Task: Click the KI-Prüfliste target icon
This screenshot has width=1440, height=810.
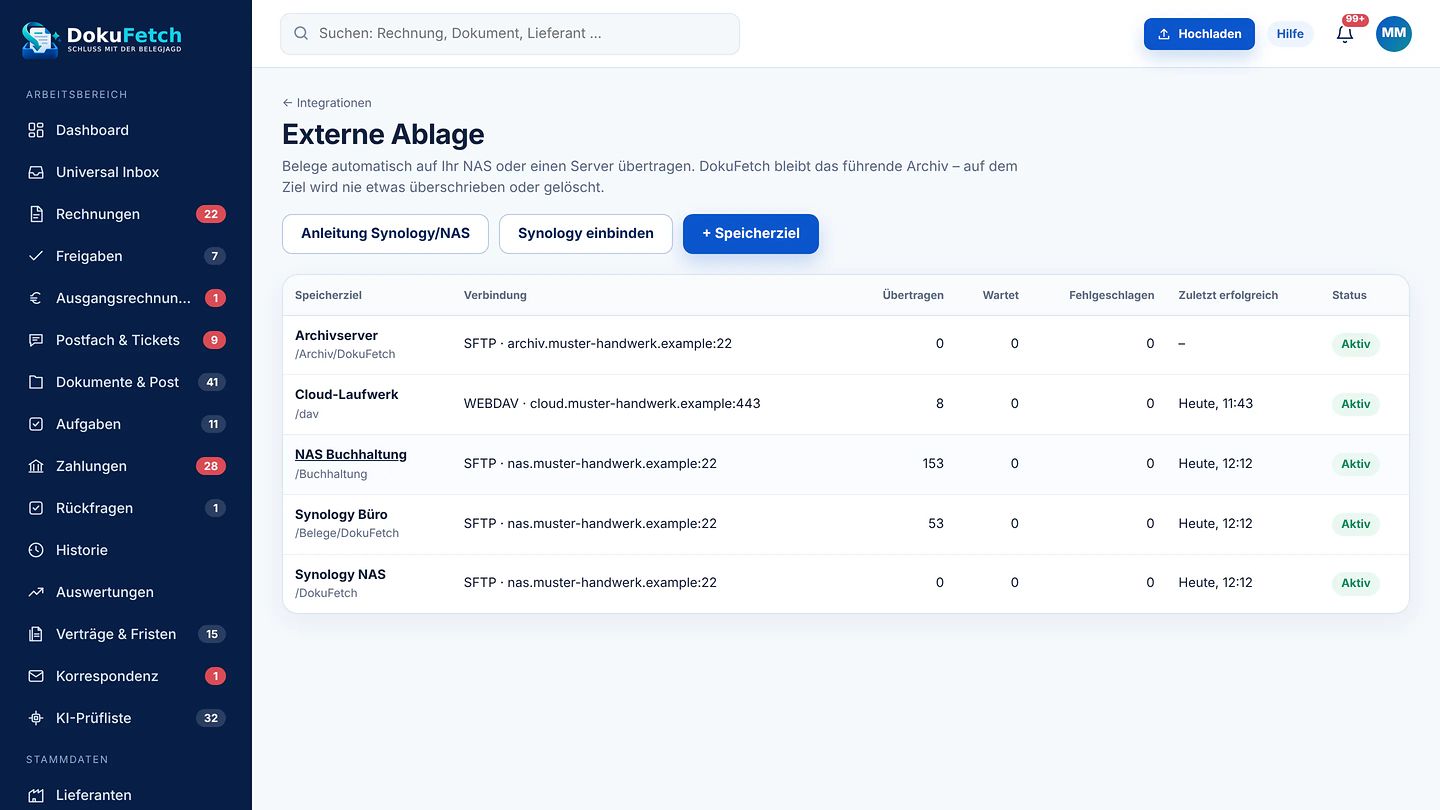Action: [x=36, y=718]
